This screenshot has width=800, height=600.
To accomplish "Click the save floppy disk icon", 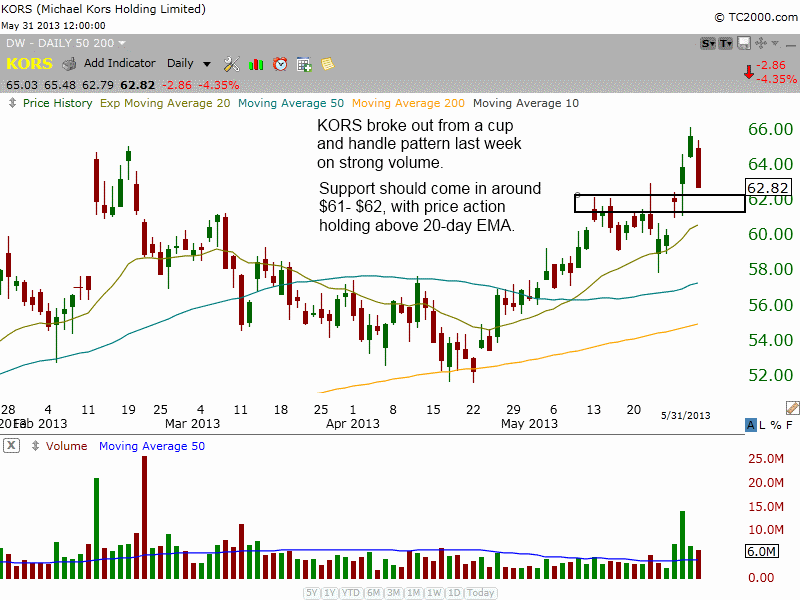I will tap(743, 43).
